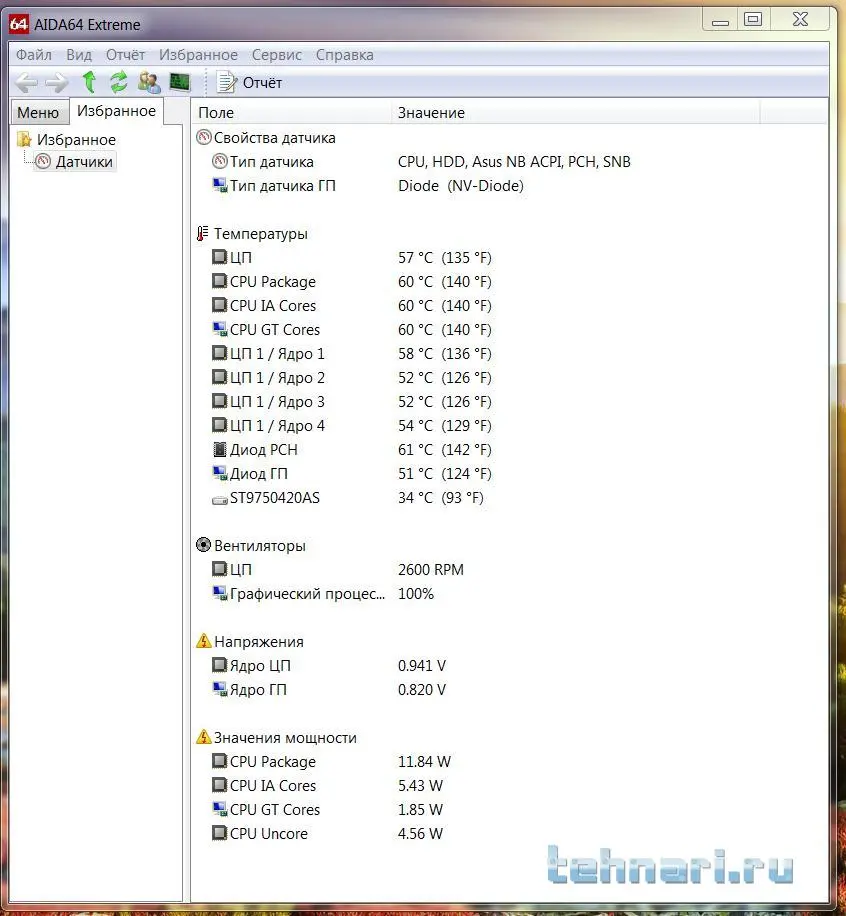
Task: Open the Вид menu
Action: [79, 55]
